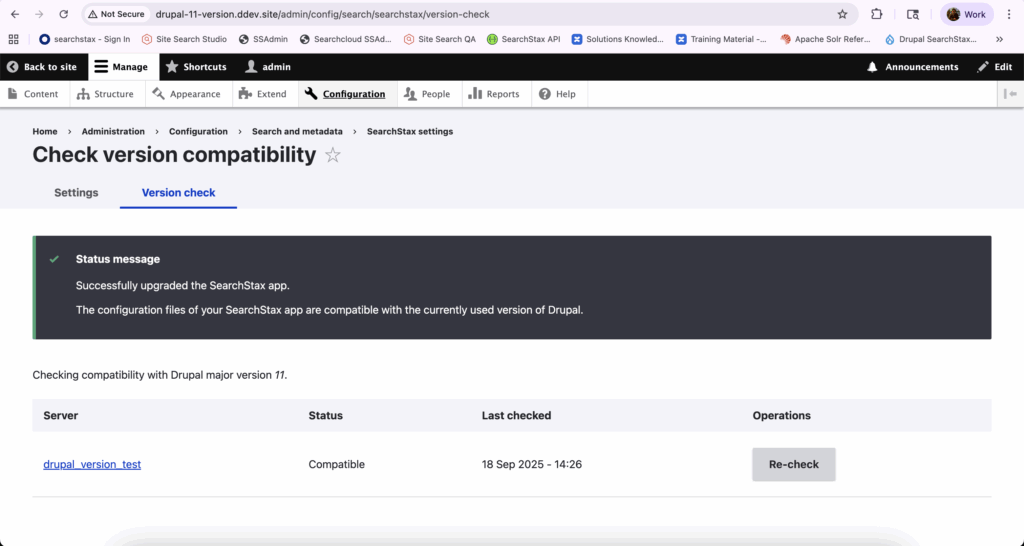
Task: Click the Operations column header
Action: coord(782,415)
